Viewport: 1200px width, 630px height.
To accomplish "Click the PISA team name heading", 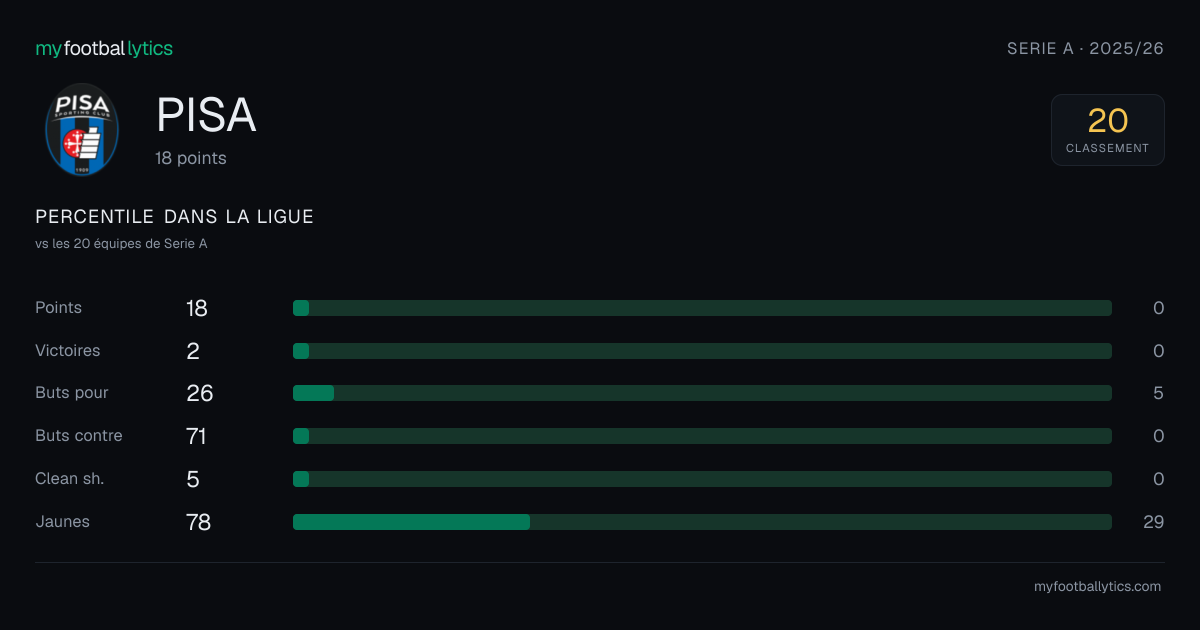I will 206,116.
